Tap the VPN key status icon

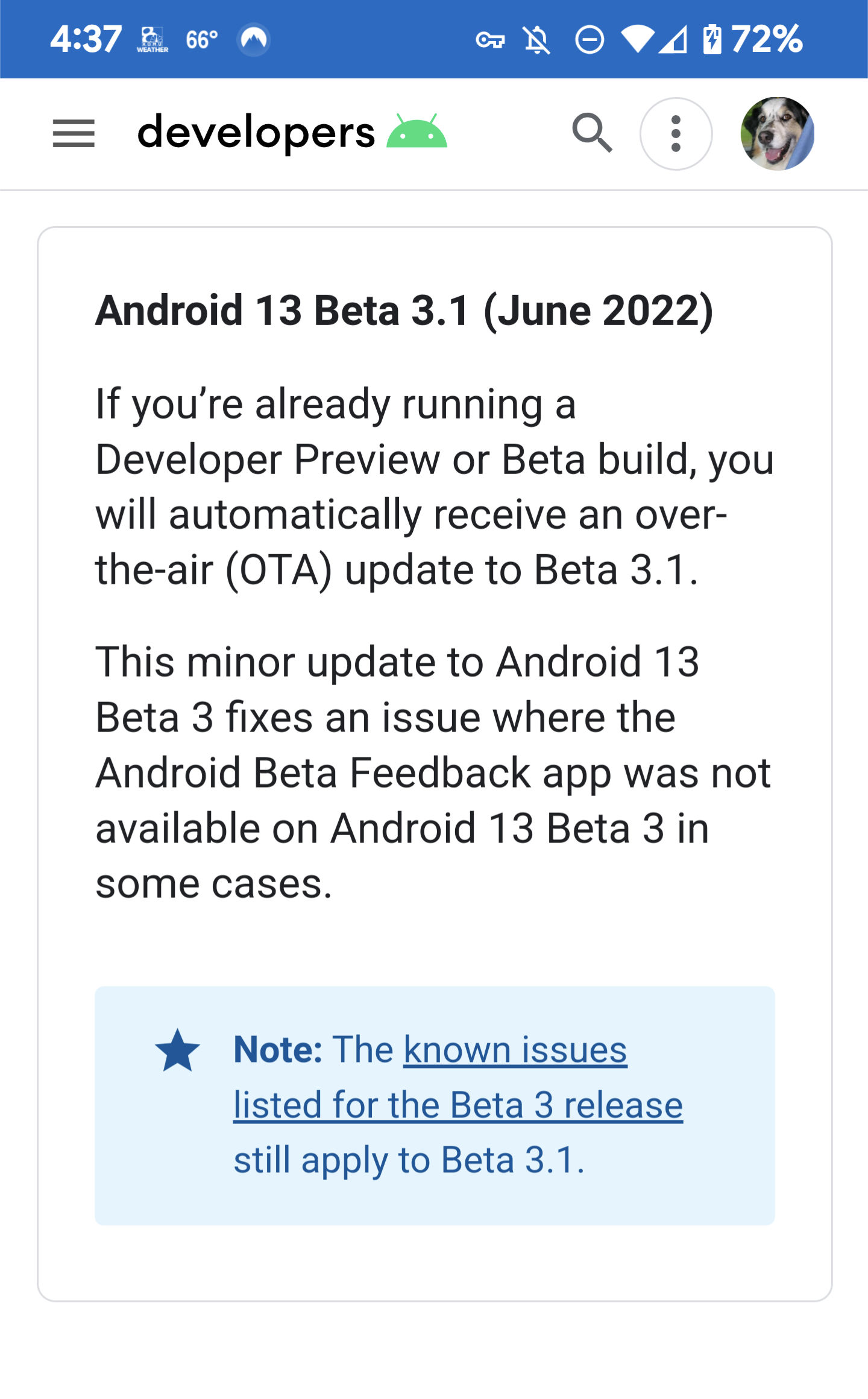click(x=490, y=40)
